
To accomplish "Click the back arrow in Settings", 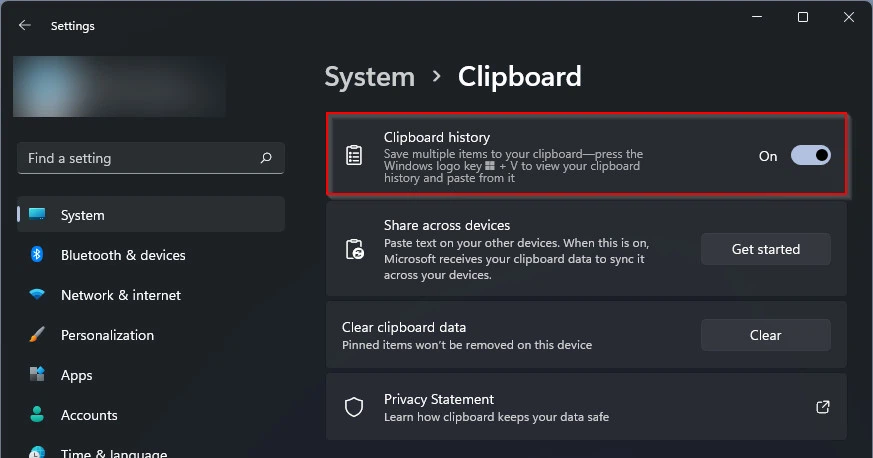I will [25, 26].
